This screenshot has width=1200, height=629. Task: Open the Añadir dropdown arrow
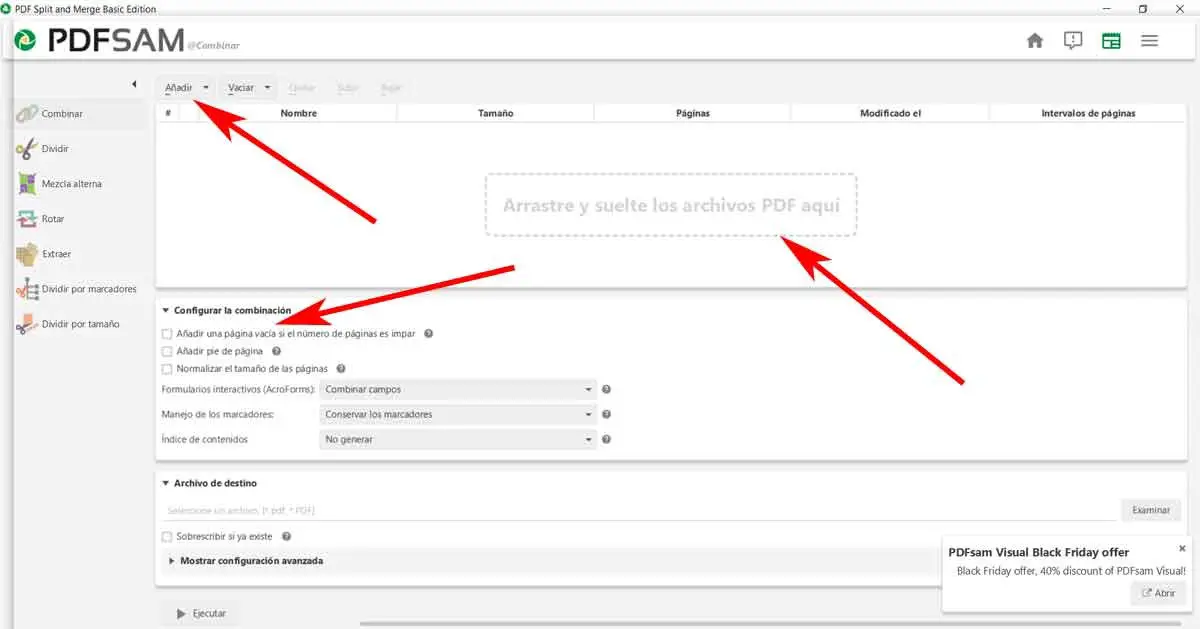[x=205, y=88]
